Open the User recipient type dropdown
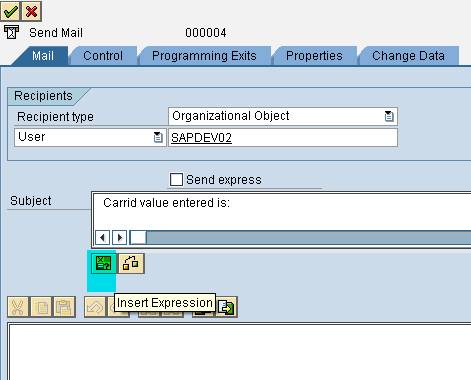This screenshot has width=471, height=380. click(x=158, y=137)
